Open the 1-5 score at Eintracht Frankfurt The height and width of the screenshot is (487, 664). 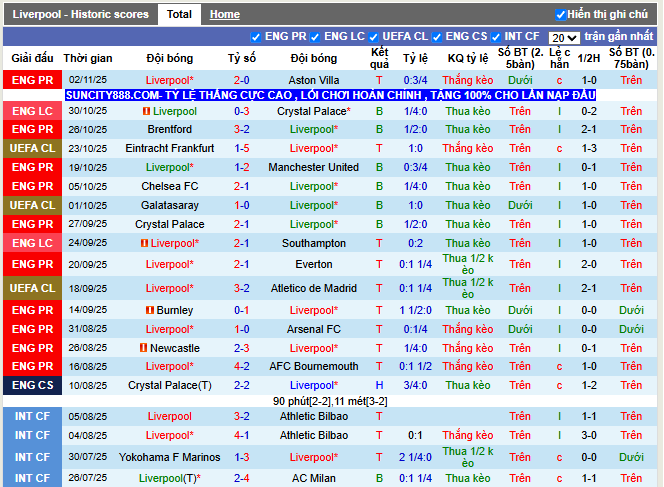pos(242,148)
